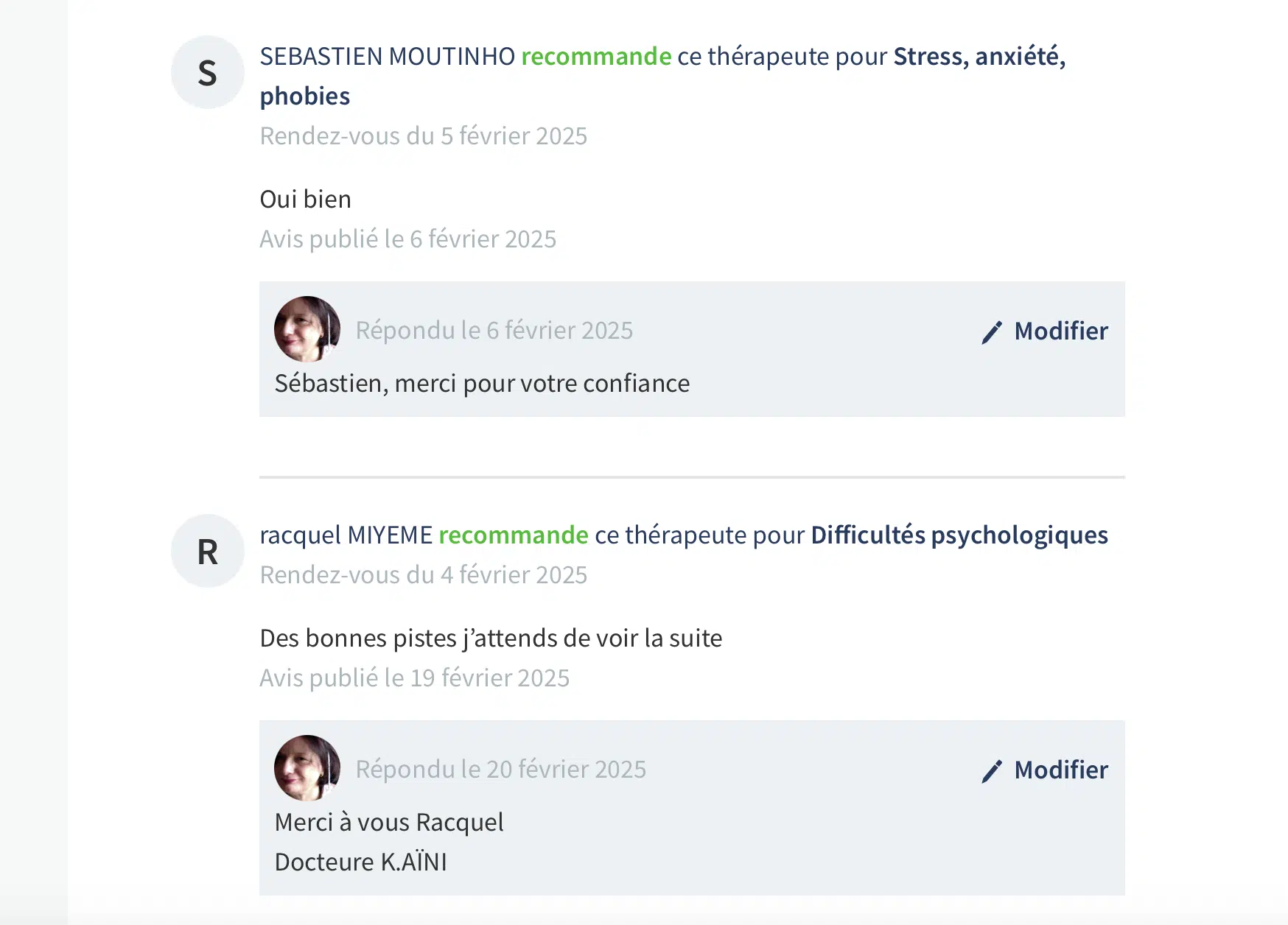Select reviewer name racquel MIYEME
Screen dimensions: 1288x925
point(346,535)
